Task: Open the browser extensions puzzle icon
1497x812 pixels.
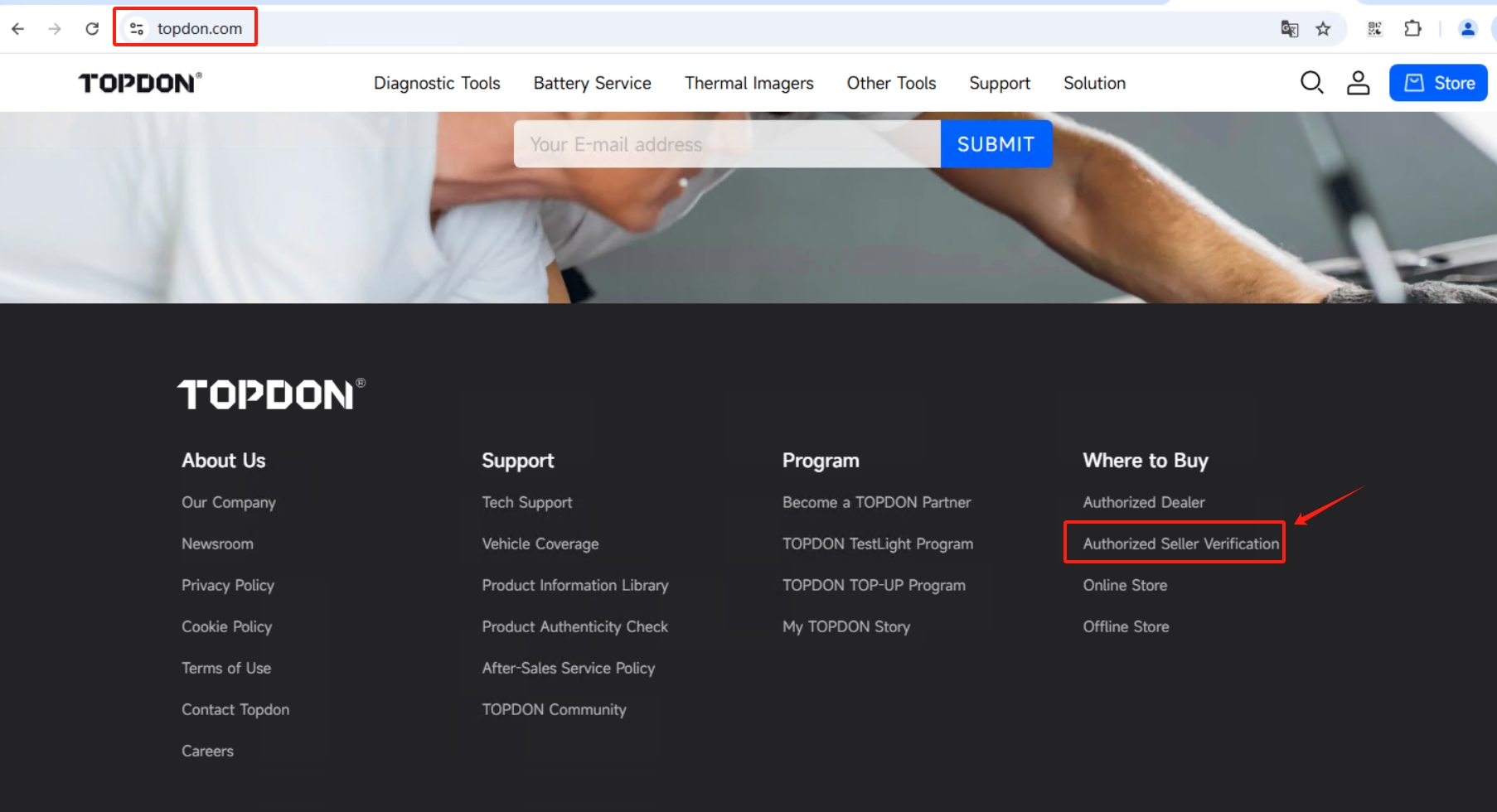Action: click(1412, 29)
